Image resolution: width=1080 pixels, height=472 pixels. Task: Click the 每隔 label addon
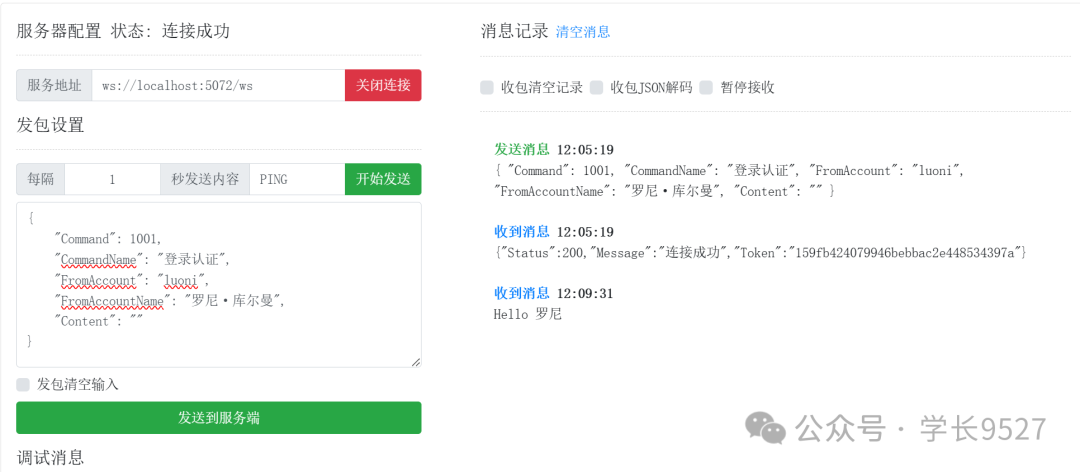click(x=41, y=179)
